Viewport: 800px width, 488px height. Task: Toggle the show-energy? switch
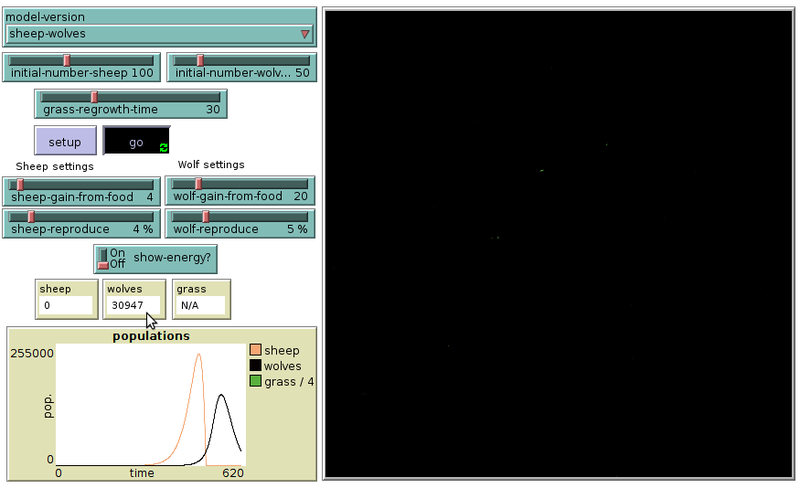tap(103, 258)
